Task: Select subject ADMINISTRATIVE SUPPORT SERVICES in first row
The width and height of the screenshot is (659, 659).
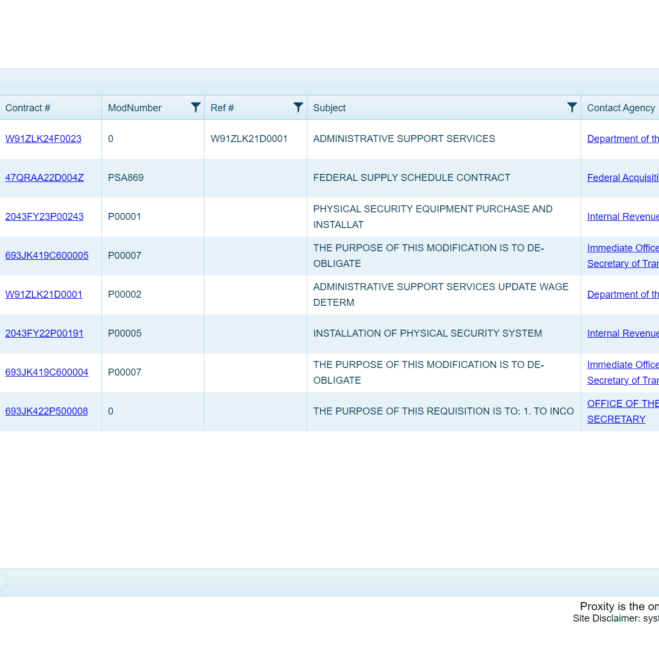Action: click(x=404, y=139)
